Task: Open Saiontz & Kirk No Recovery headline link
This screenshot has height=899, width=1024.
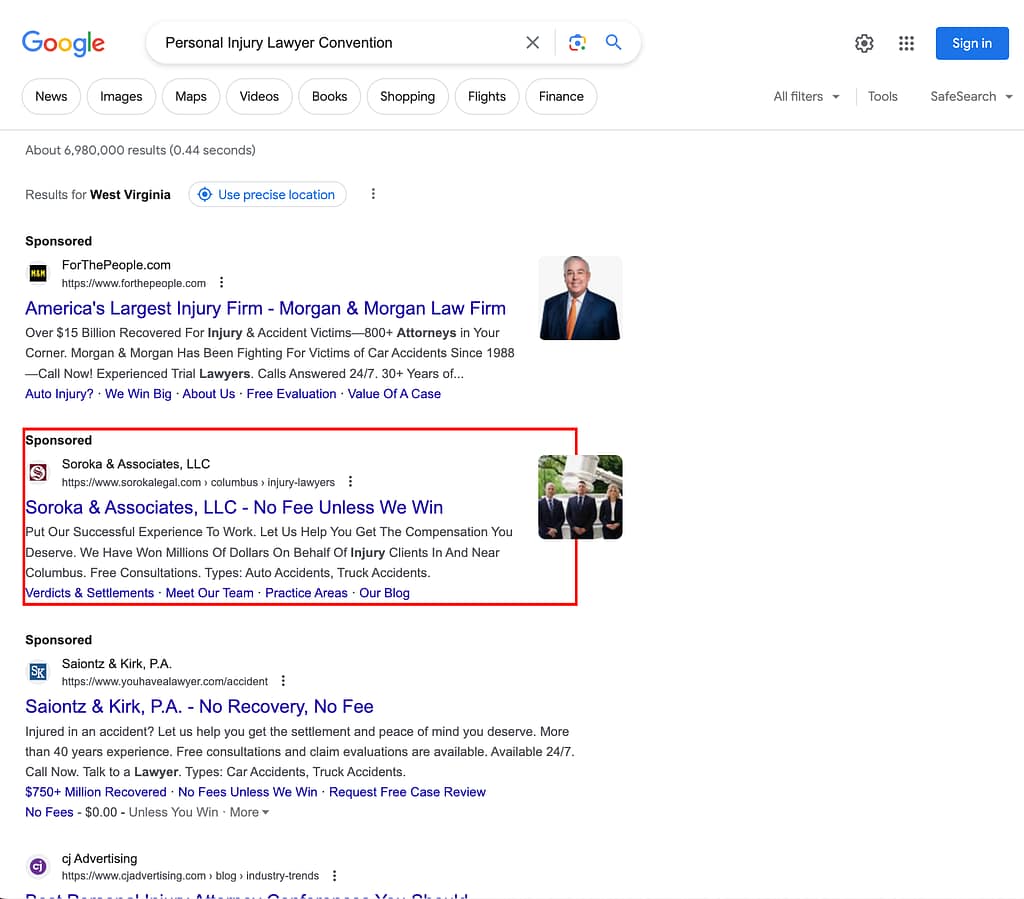Action: click(x=199, y=706)
